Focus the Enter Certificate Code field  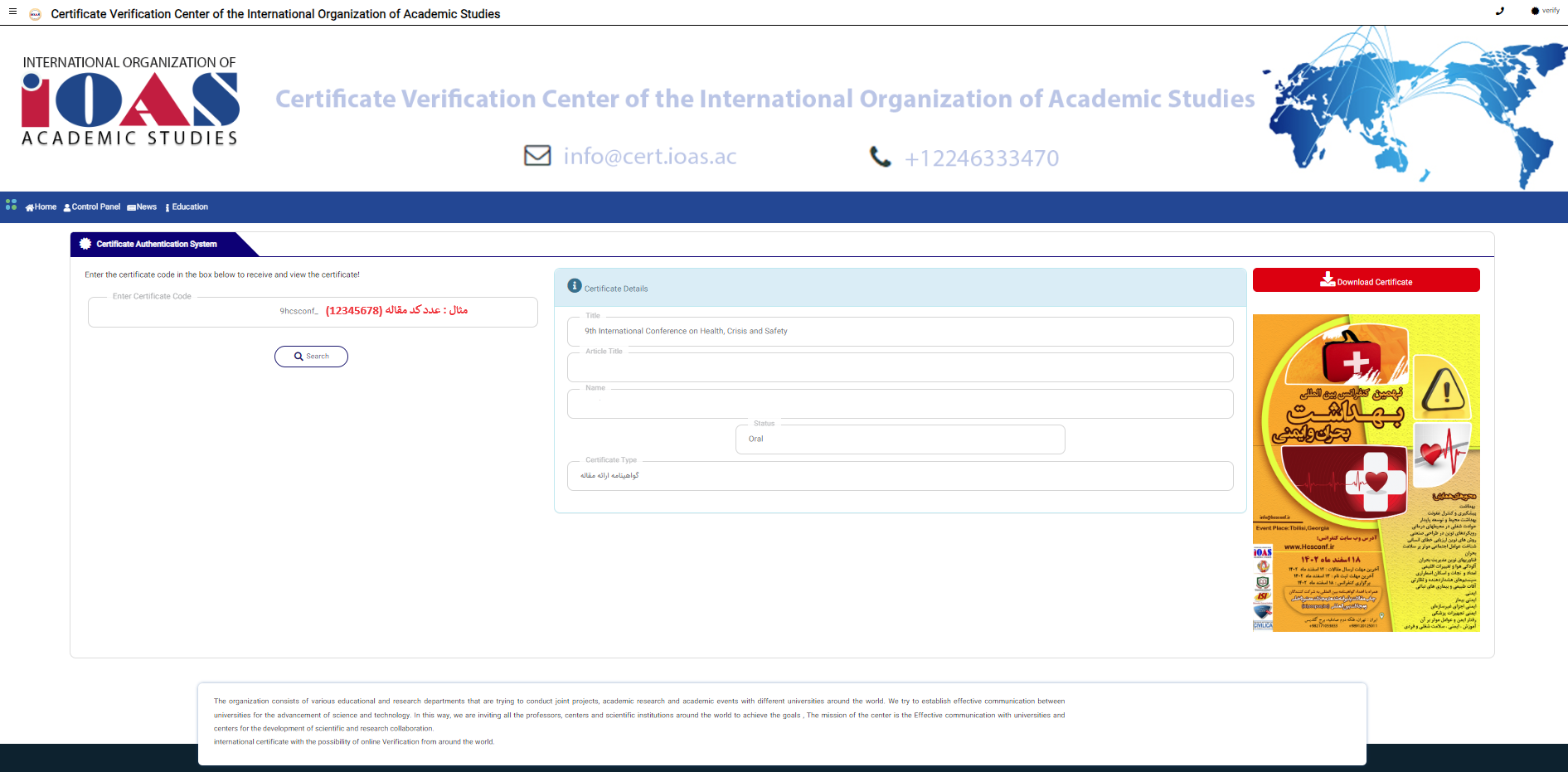coord(313,312)
